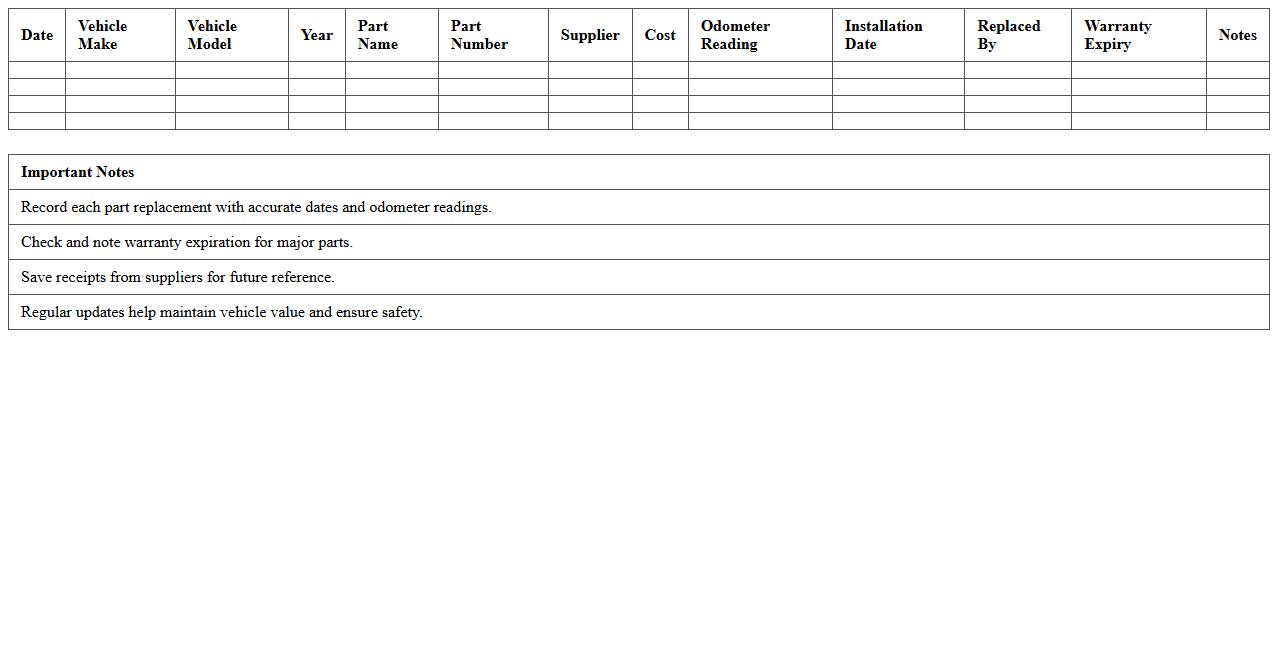This screenshot has height=650, width=1278.
Task: Click the Vehicle Model column header
Action: pyautogui.click(x=212, y=35)
